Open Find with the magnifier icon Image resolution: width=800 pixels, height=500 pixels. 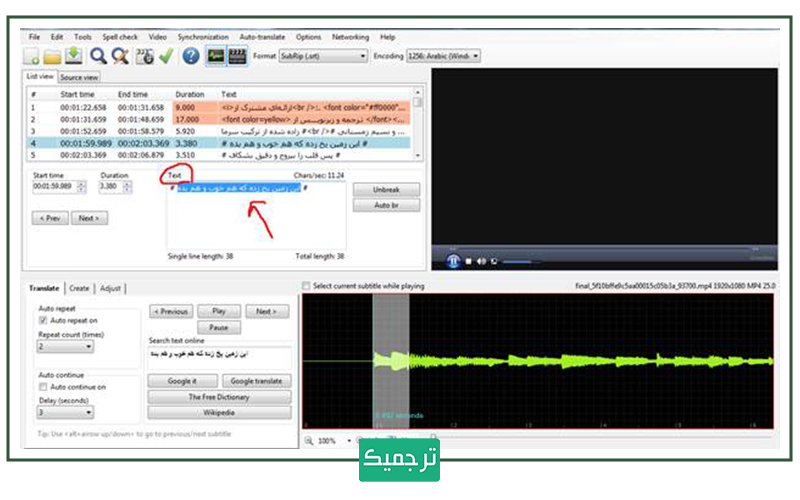pos(98,56)
